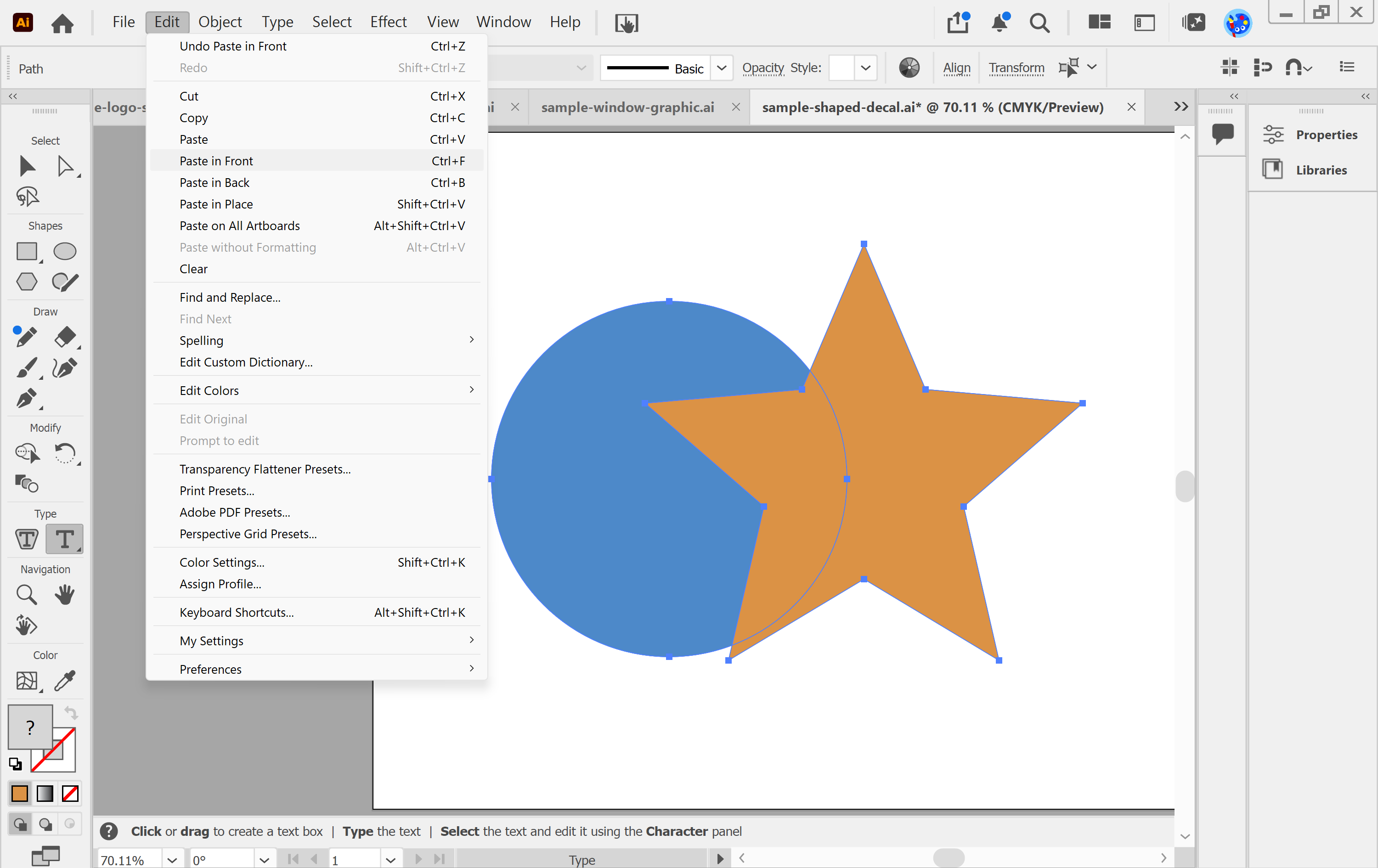Select the Polygon tool
The width and height of the screenshot is (1378, 868).
[x=27, y=282]
